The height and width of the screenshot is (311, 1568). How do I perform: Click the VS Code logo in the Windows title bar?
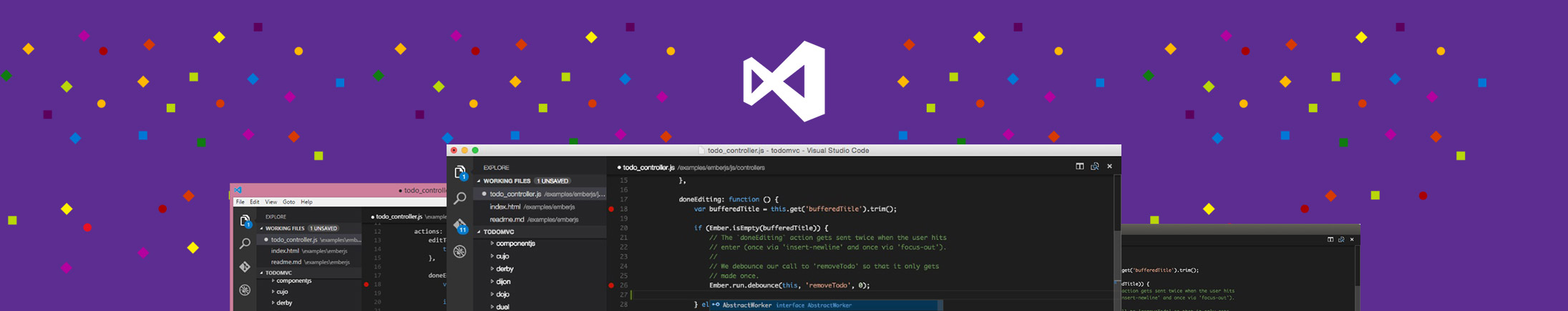coord(238,190)
